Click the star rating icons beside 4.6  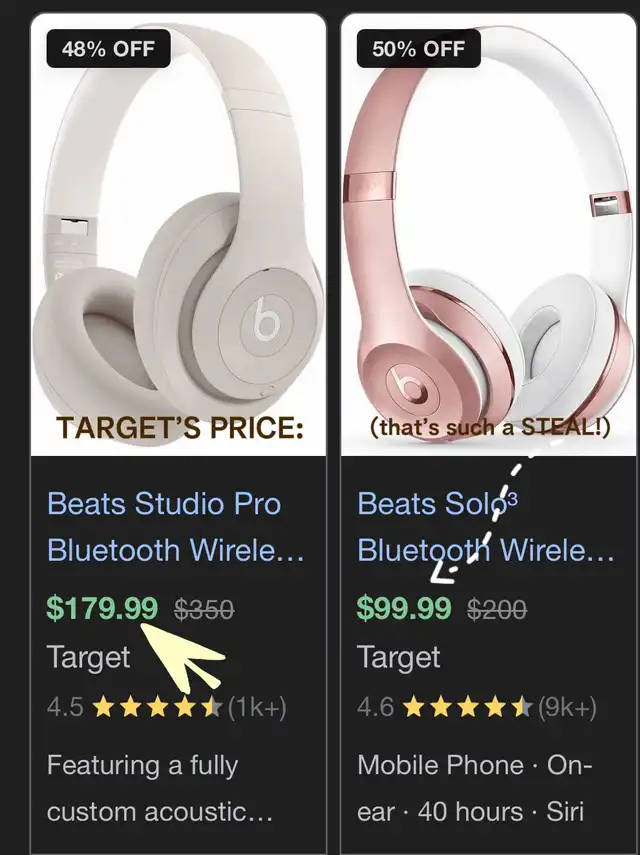pyautogui.click(x=467, y=709)
